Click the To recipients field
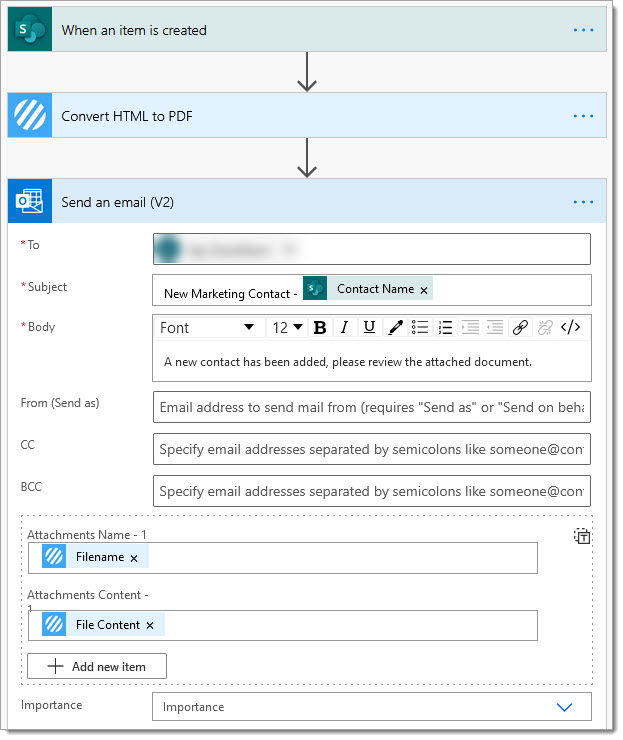The width and height of the screenshot is (623, 740). click(371, 249)
